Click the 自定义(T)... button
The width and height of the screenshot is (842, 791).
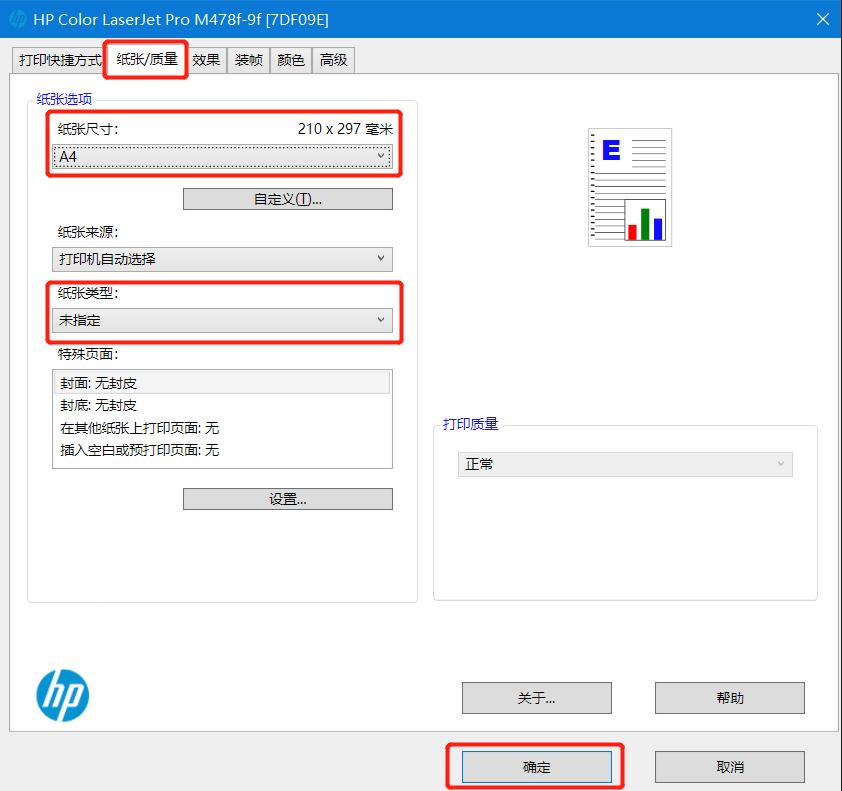pos(287,199)
